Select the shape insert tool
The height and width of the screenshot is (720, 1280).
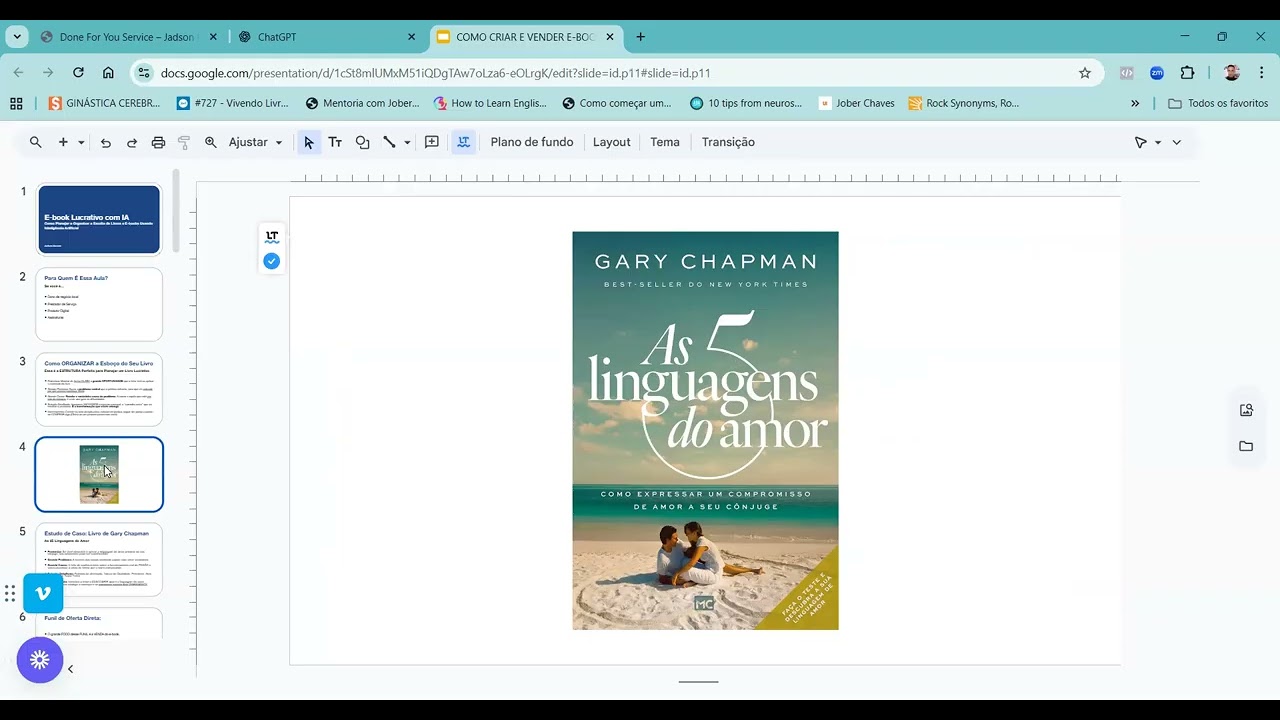(362, 142)
